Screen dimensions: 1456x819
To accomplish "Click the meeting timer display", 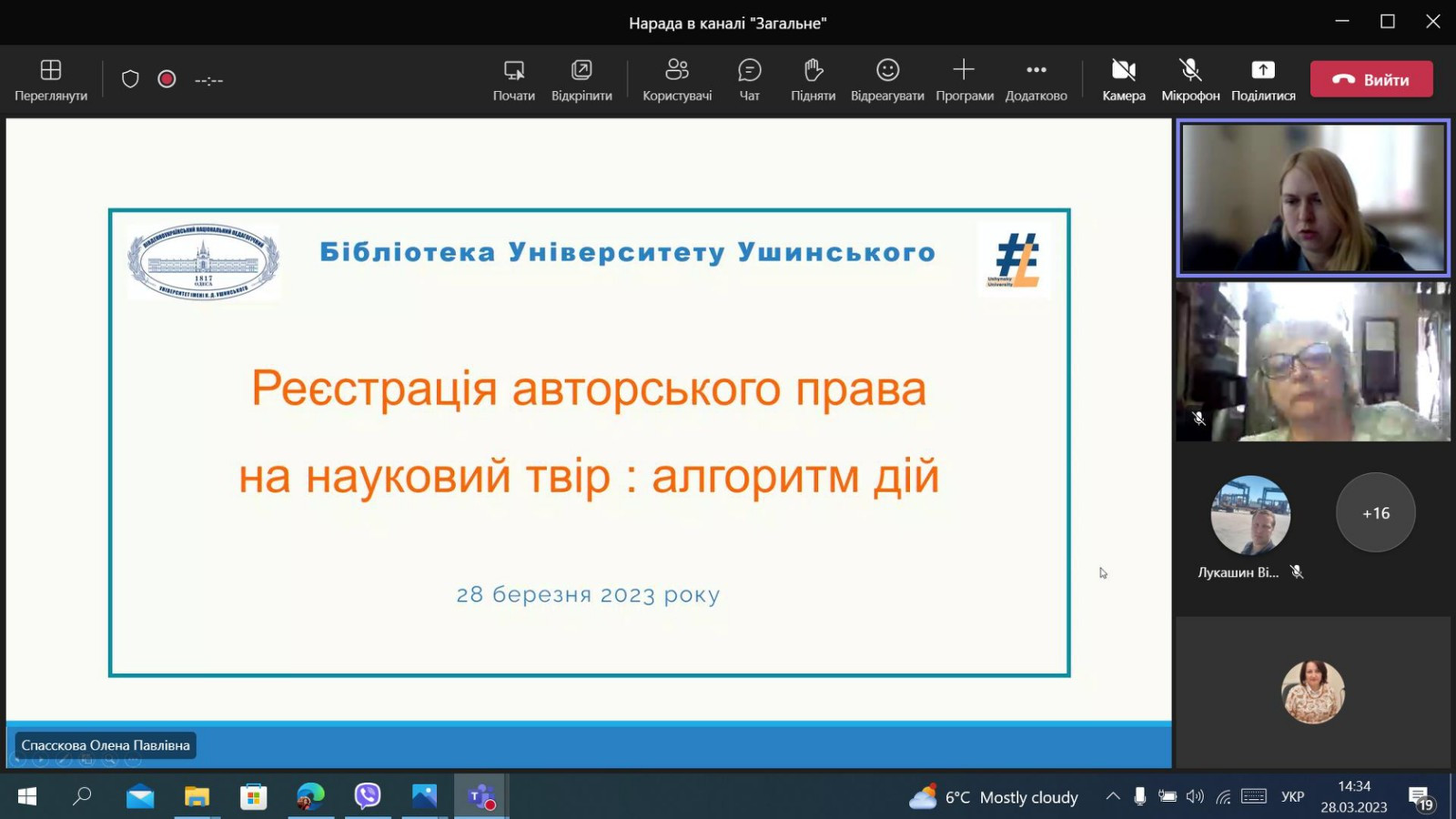I will (x=208, y=80).
